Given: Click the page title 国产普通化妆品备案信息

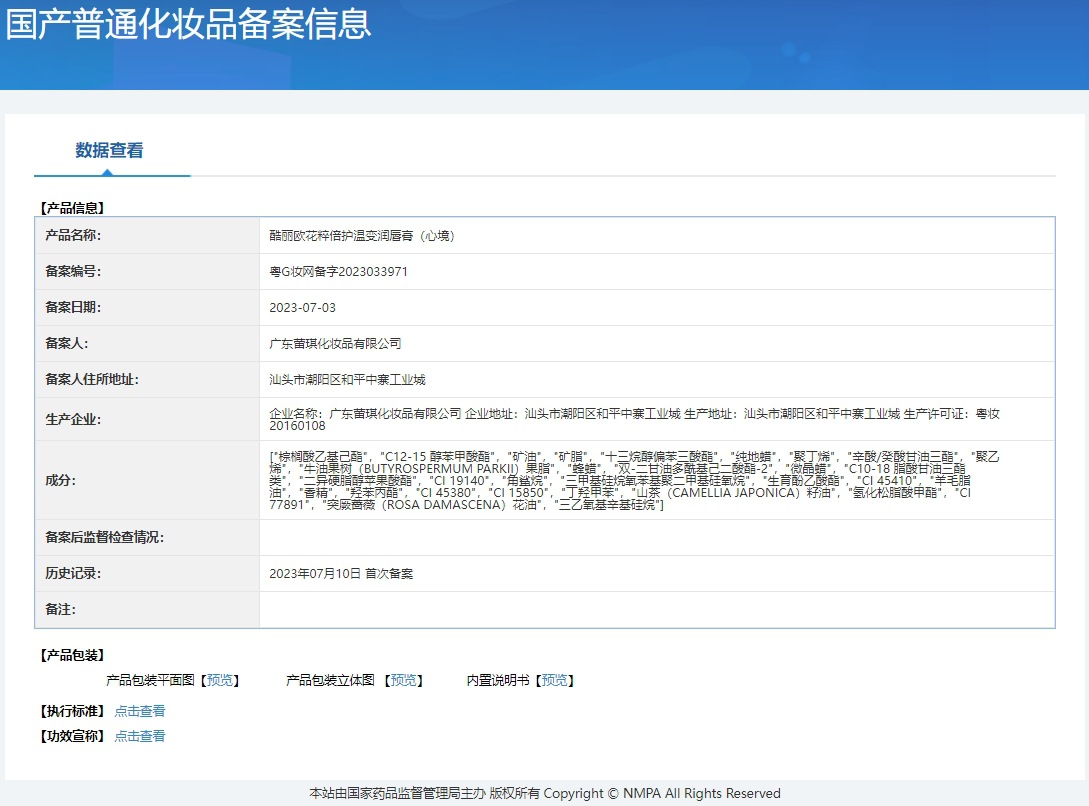Looking at the screenshot, I should click(188, 24).
